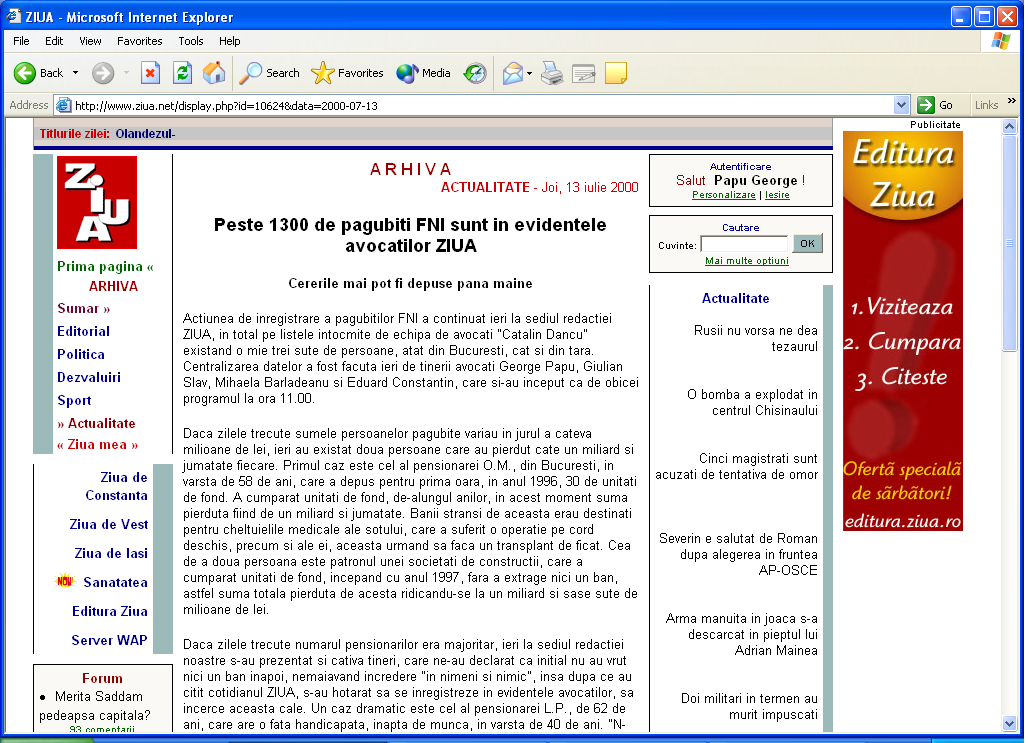The width and height of the screenshot is (1028, 743).
Task: Click the Cuvinte search input field
Action: tap(744, 244)
